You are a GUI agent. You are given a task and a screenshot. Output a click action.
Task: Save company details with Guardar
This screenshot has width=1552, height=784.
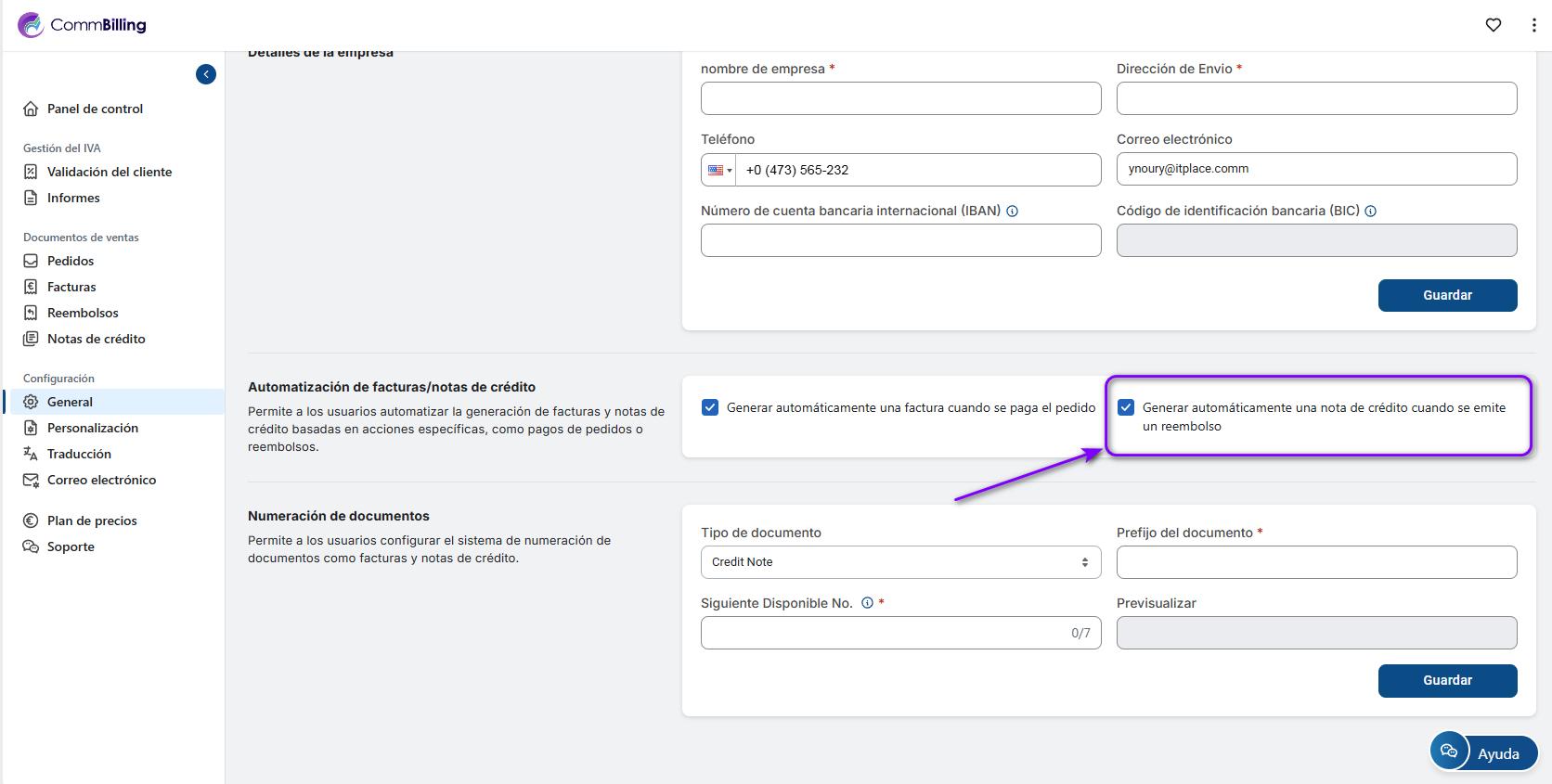pos(1447,295)
